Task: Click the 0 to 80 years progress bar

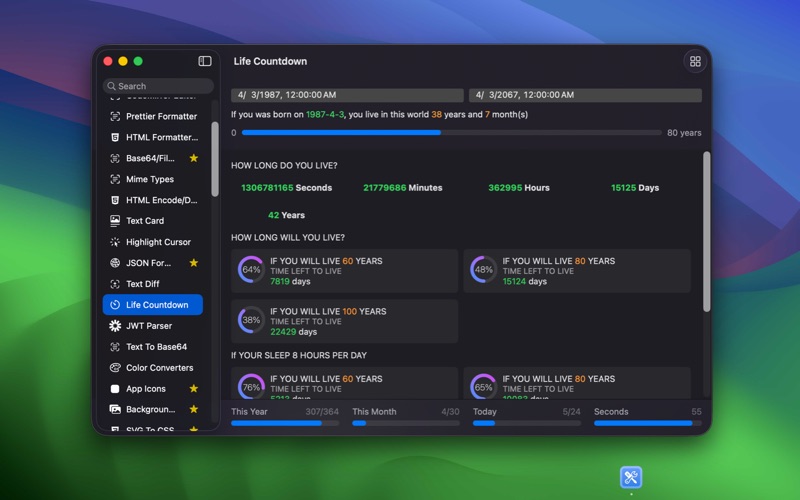Action: tap(451, 133)
